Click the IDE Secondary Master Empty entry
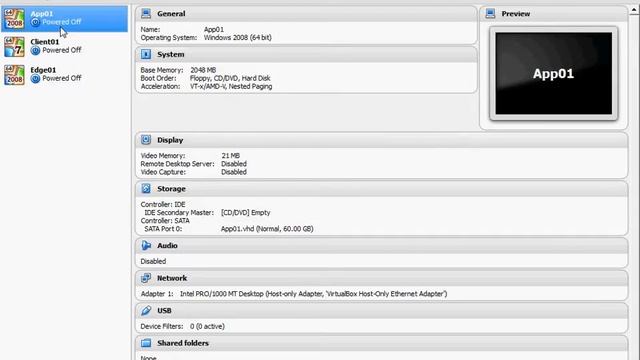The height and width of the screenshot is (360, 640). [245, 213]
